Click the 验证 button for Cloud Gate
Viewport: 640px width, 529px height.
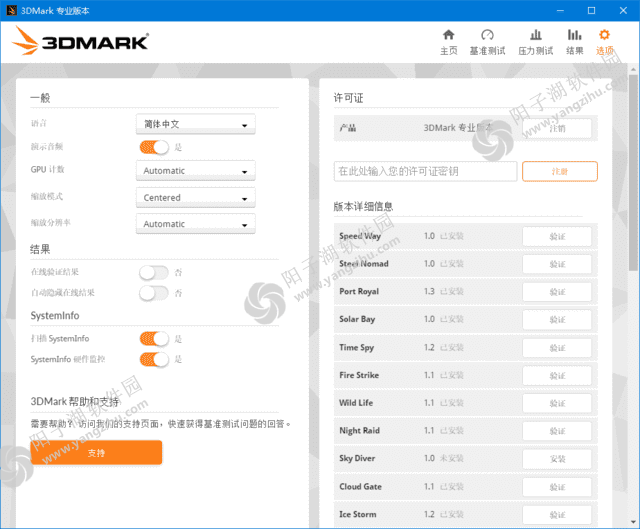(x=557, y=487)
